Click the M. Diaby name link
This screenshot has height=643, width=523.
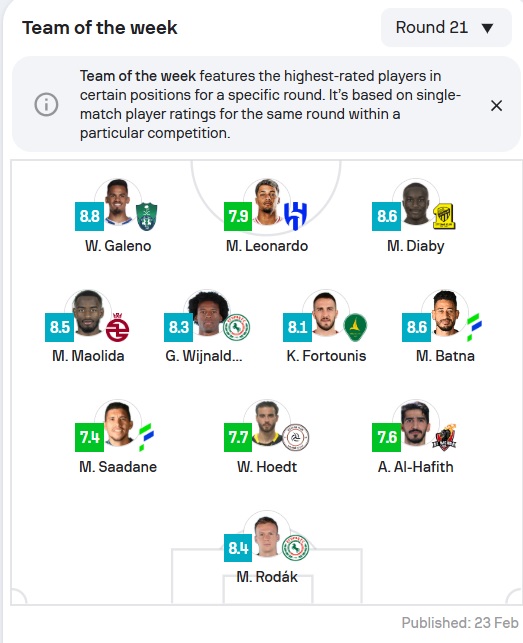(416, 246)
